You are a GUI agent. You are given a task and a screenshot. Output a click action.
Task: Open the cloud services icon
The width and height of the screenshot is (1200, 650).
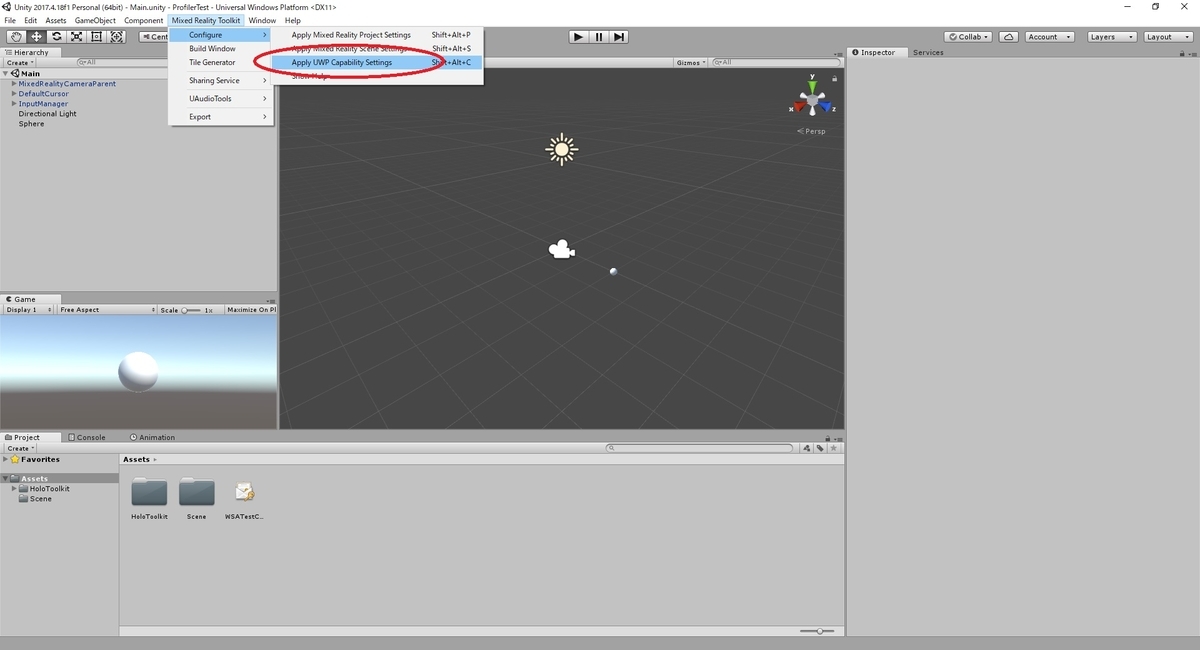point(1009,37)
